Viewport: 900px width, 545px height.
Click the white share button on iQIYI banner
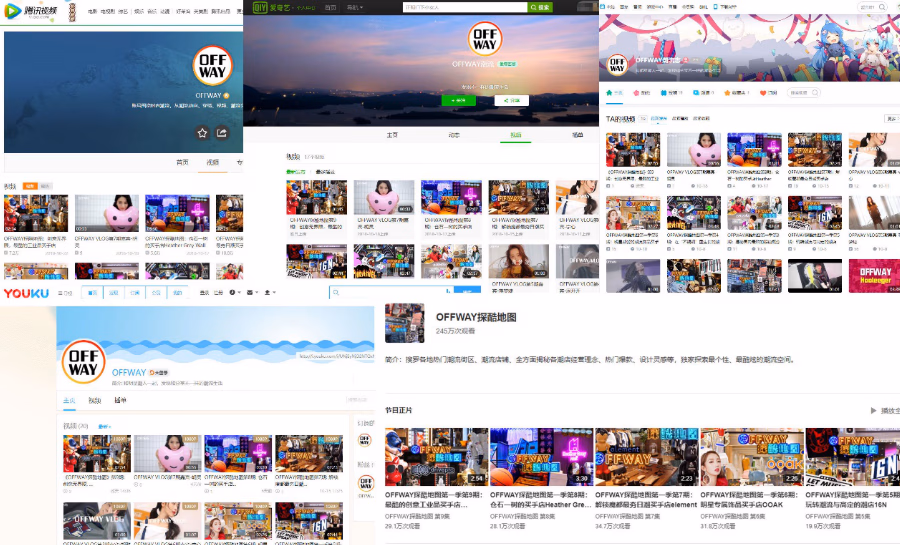[x=512, y=100]
